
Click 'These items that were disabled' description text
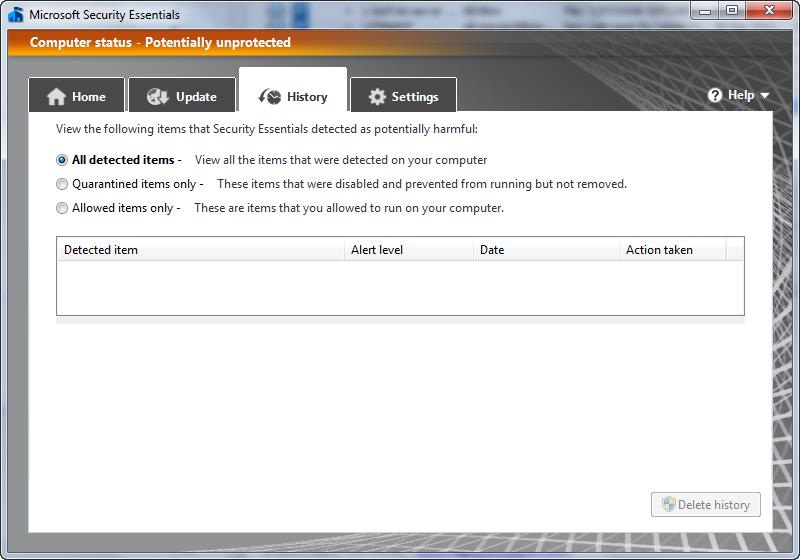coord(422,184)
